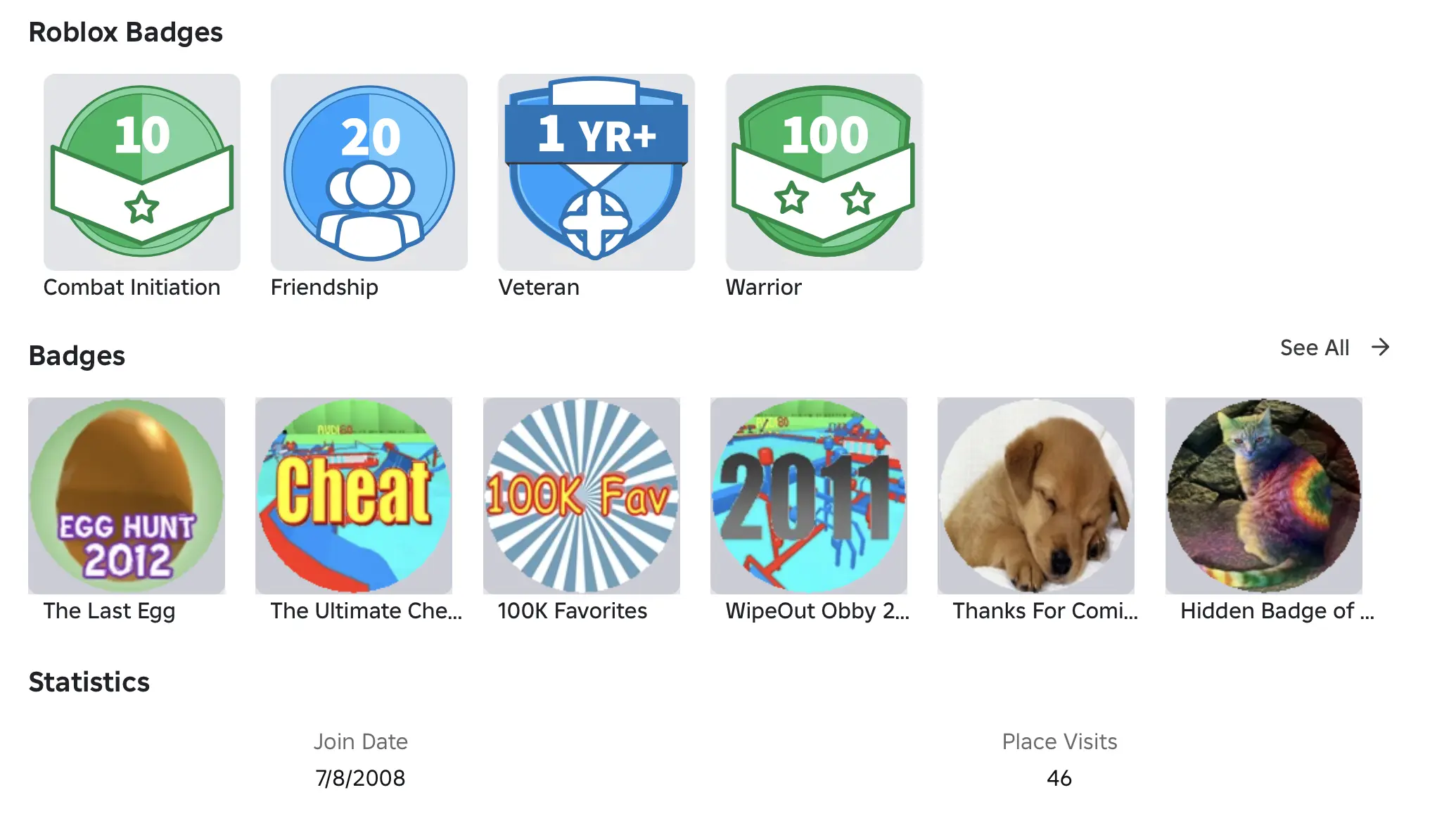
Task: Click the 100K Fav badge image
Action: point(582,496)
